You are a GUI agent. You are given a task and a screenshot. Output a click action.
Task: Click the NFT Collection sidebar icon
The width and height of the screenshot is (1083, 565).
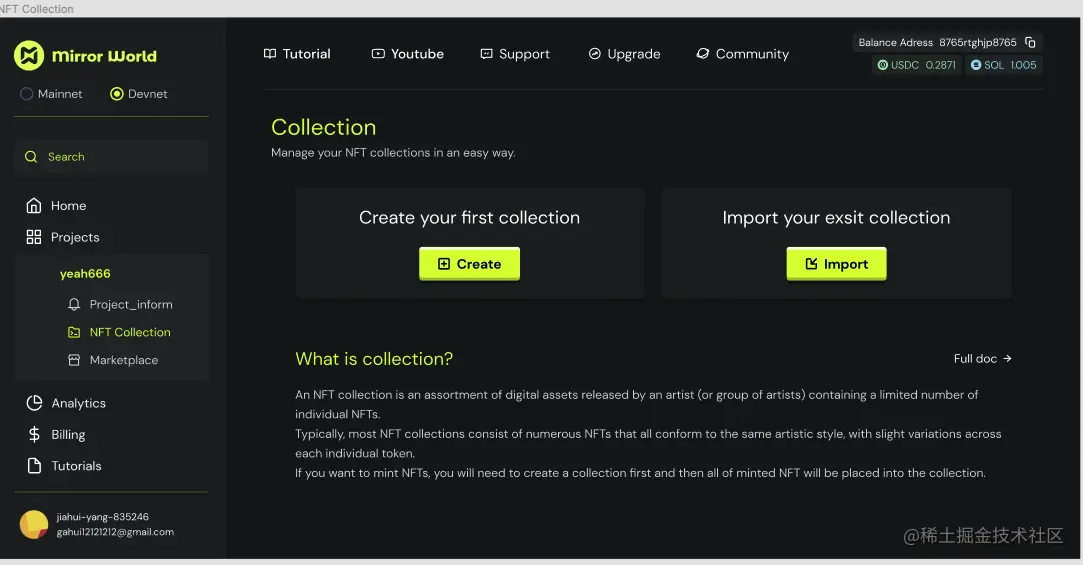coord(74,332)
